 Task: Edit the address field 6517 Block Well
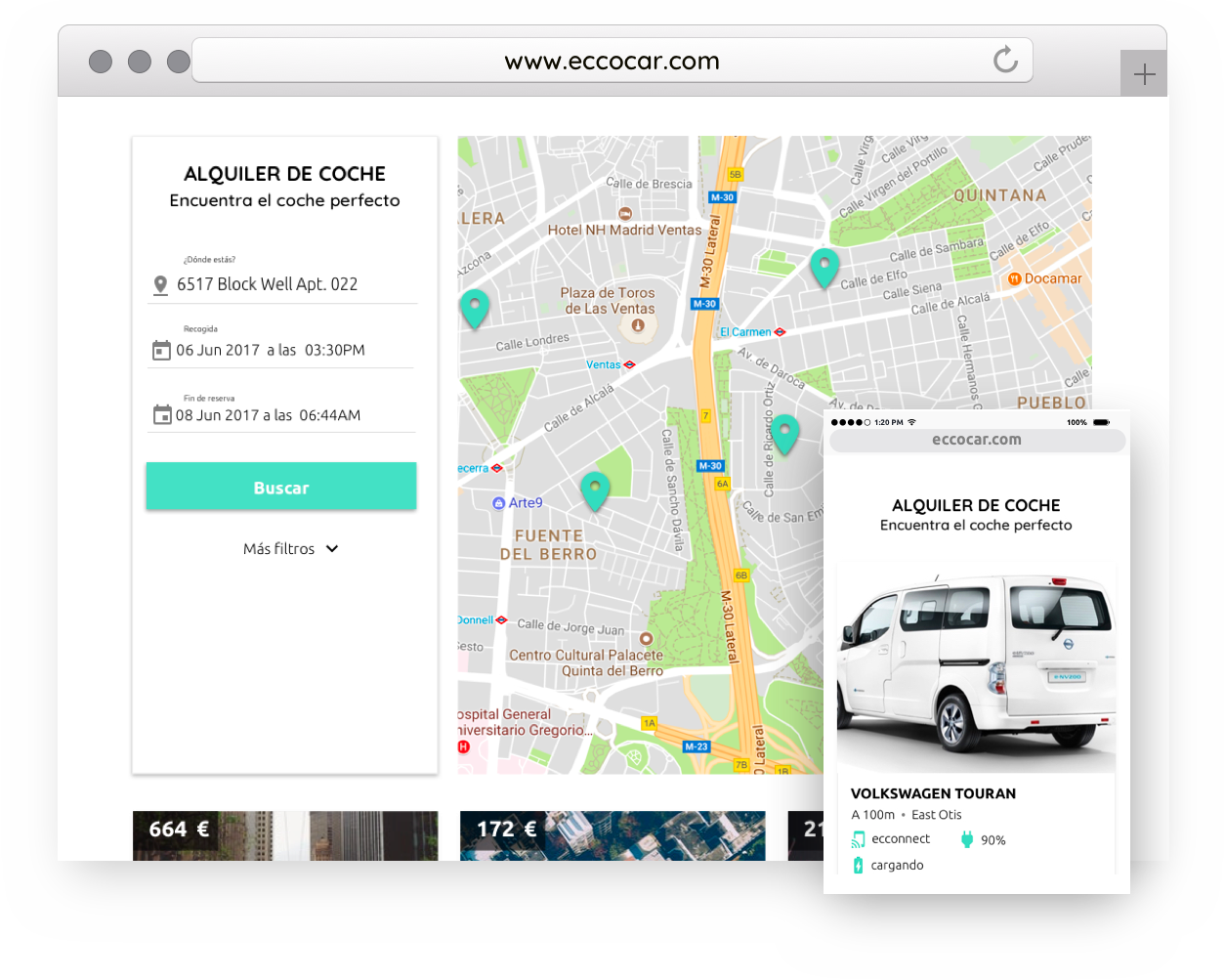(x=267, y=284)
